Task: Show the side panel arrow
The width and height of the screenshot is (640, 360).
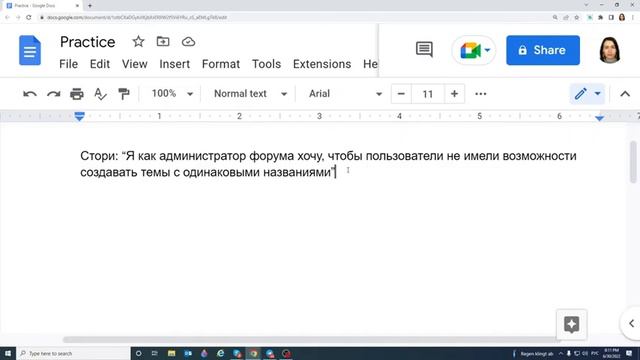Action: click(x=631, y=324)
